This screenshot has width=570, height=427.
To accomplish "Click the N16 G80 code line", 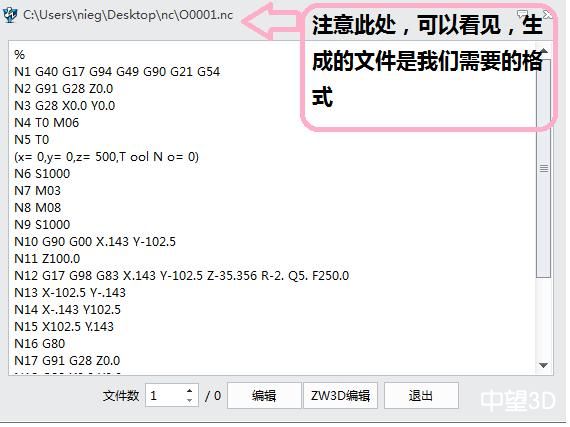I will pyautogui.click(x=40, y=343).
